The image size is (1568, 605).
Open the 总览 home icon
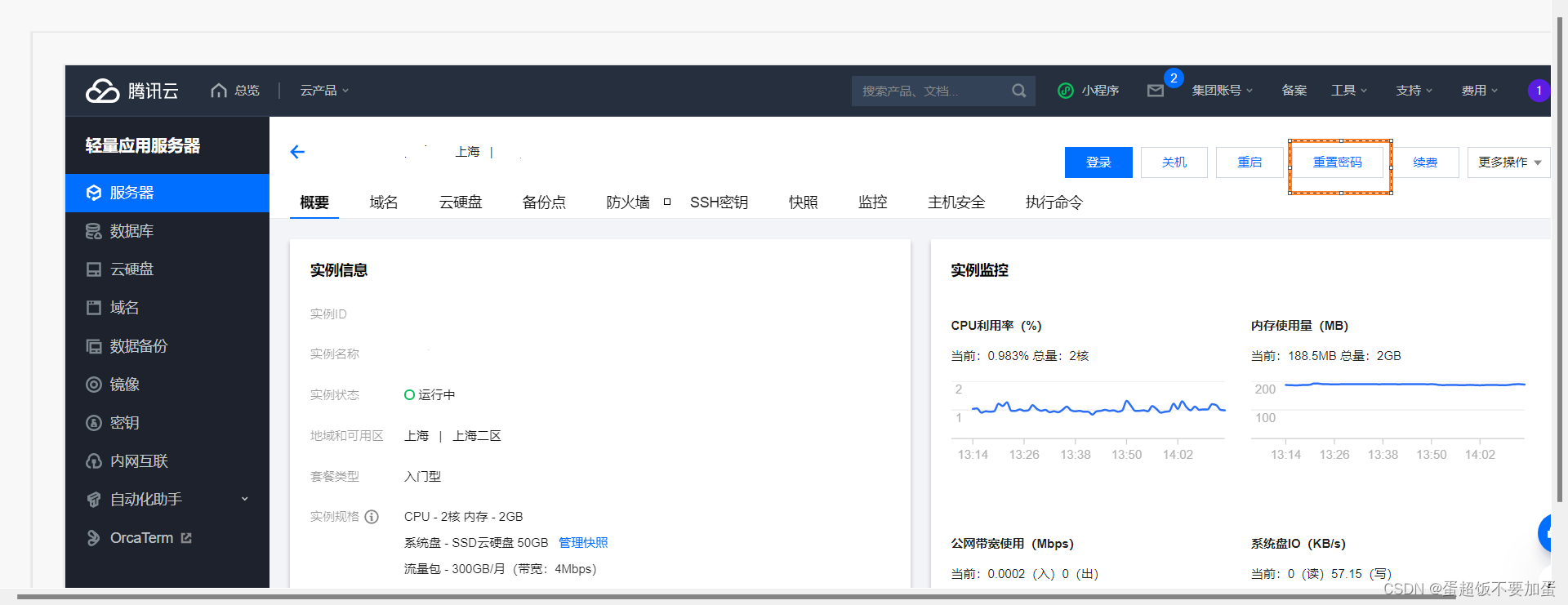(x=218, y=91)
